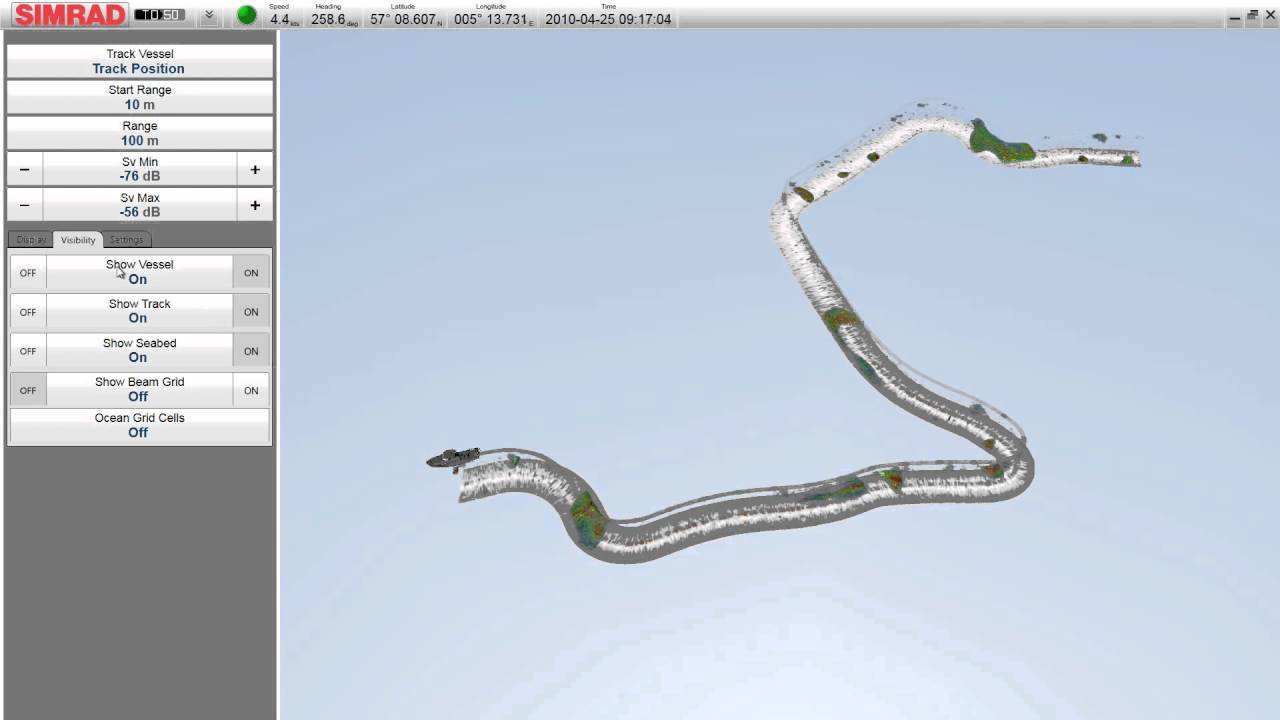Click the Show Vessel On label
This screenshot has height=720, width=1280.
pos(139,272)
